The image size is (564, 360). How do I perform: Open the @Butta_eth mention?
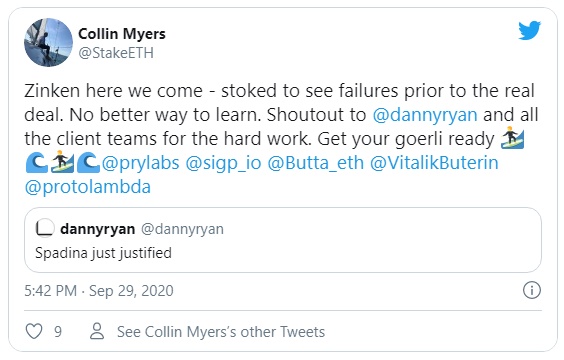316,163
